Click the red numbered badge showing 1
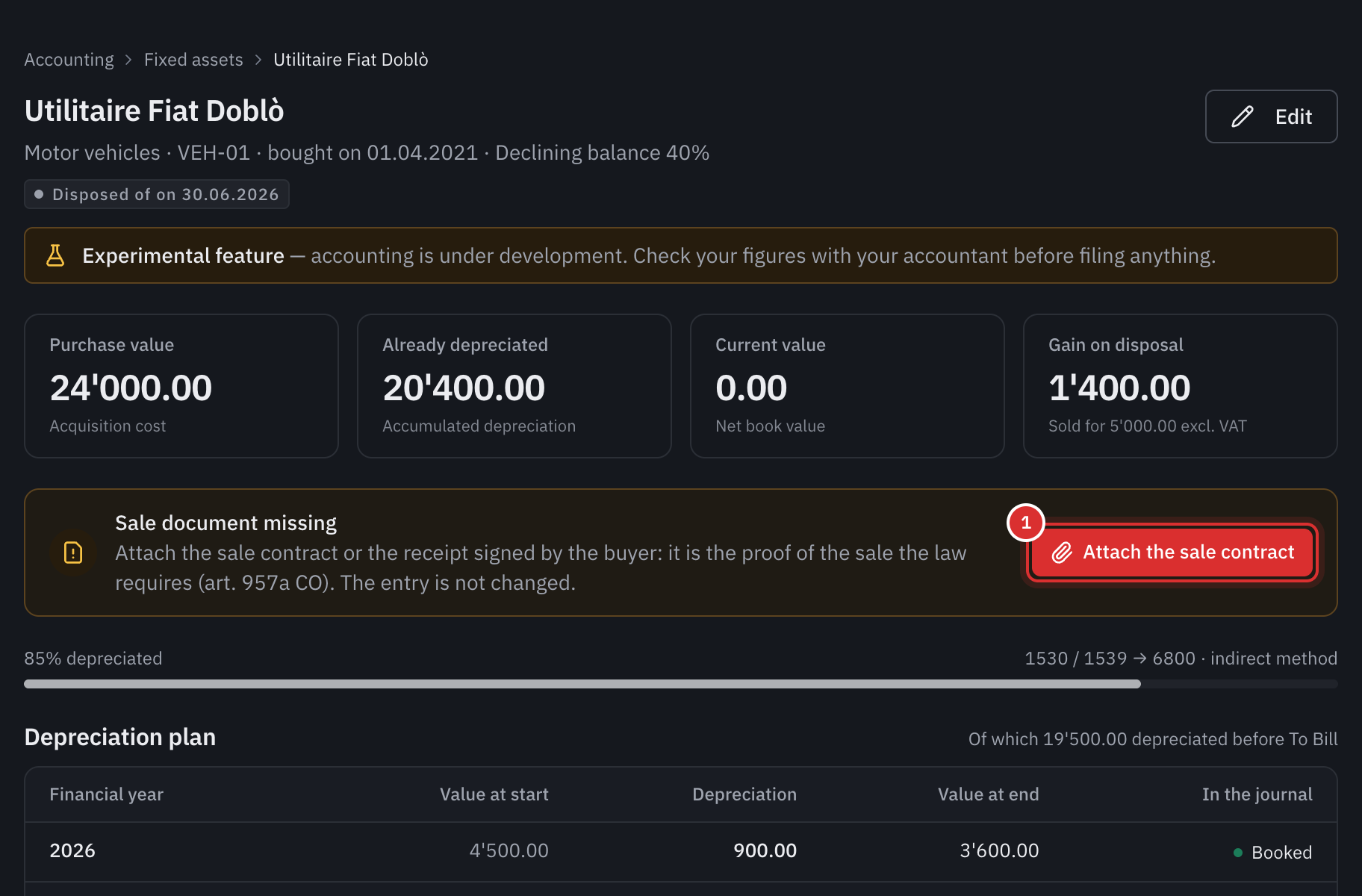The height and width of the screenshot is (896, 1362). pyautogui.click(x=1026, y=523)
